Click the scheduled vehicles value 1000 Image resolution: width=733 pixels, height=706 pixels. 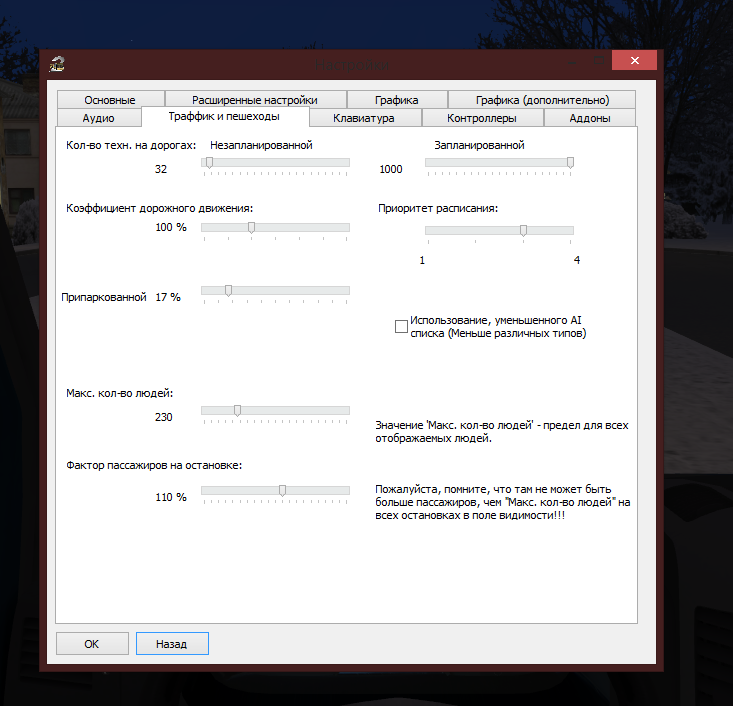click(391, 169)
